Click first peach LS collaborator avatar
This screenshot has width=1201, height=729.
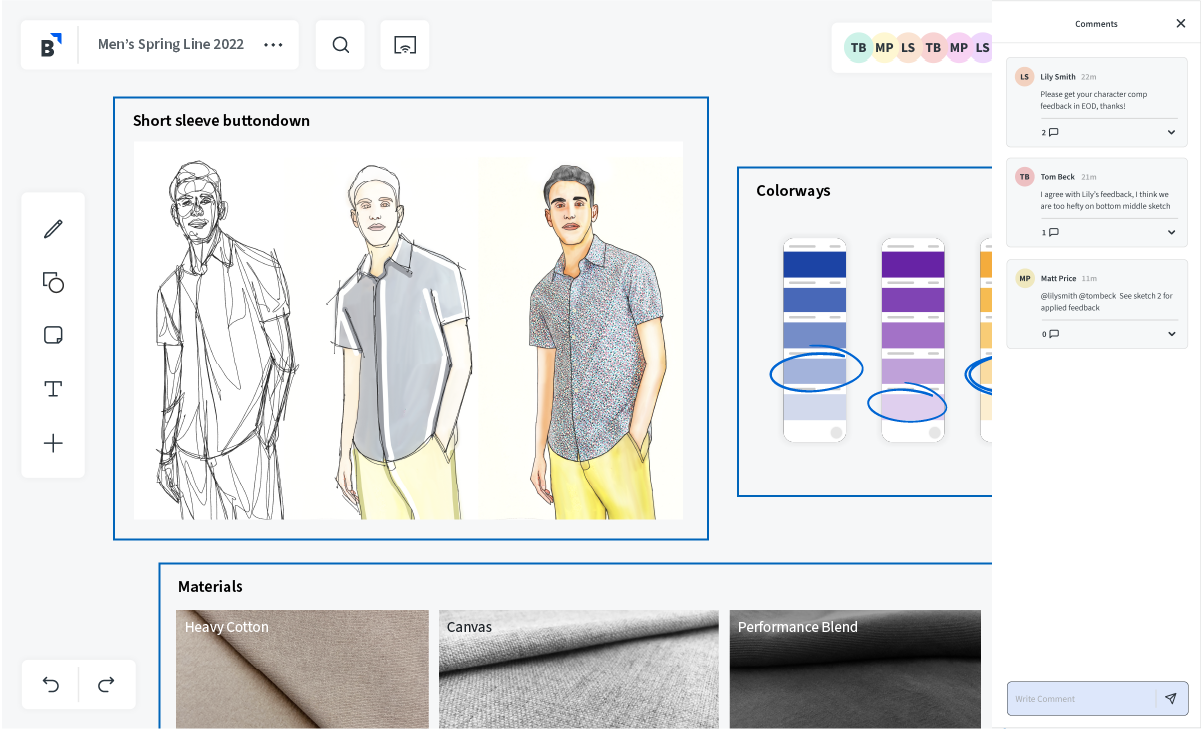(x=908, y=47)
